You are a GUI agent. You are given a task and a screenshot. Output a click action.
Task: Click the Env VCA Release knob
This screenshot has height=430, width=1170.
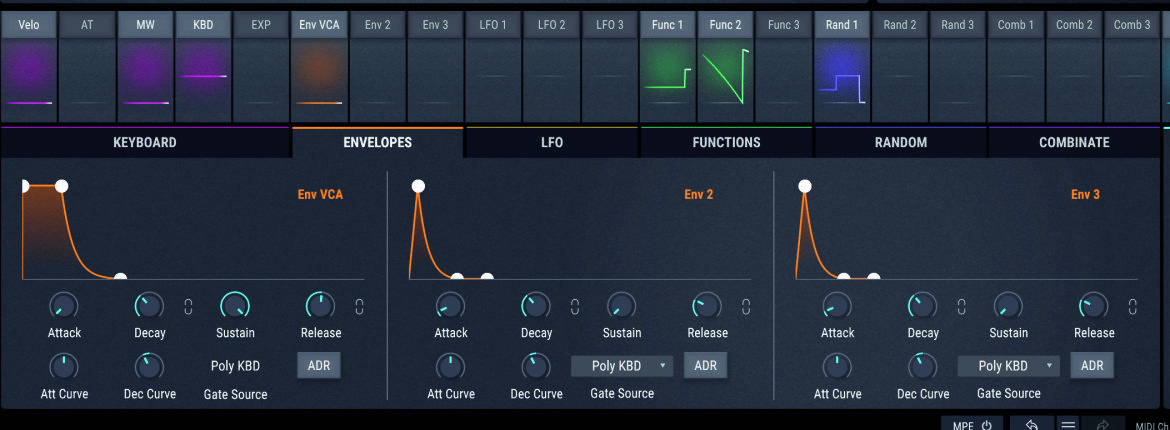click(x=320, y=305)
